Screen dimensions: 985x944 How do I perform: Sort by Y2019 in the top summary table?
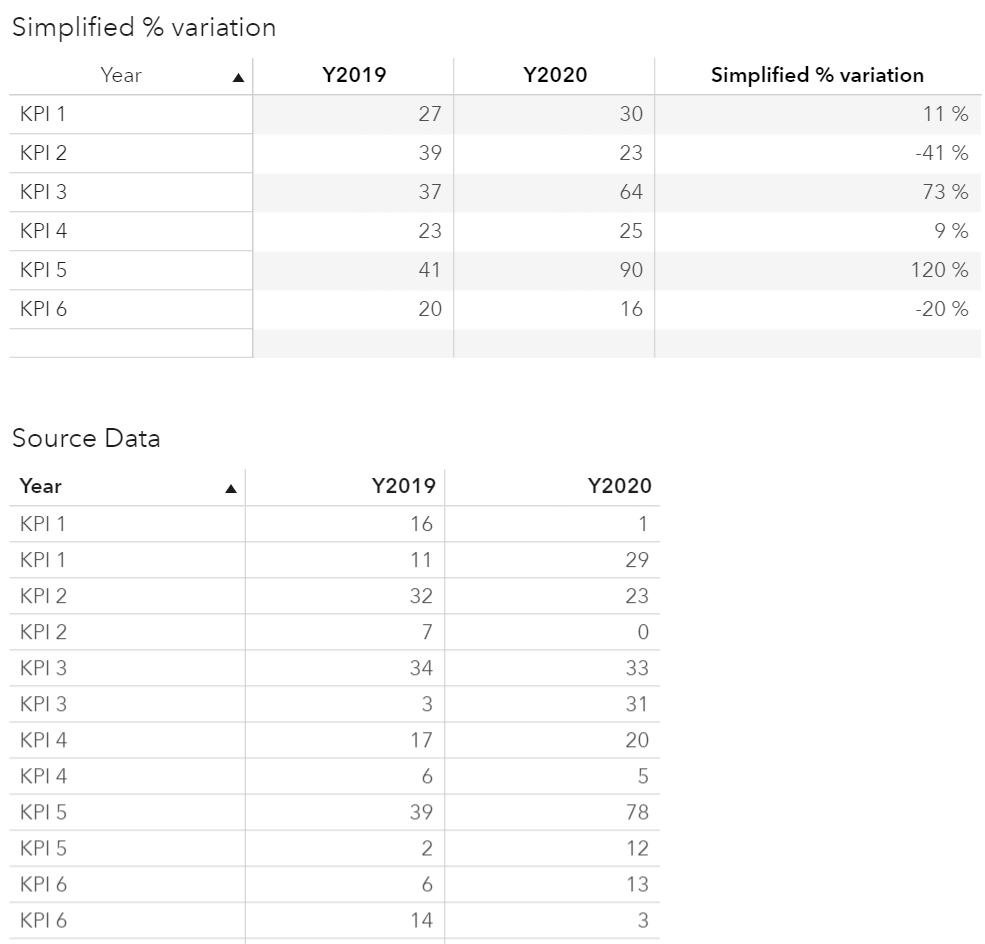tap(354, 75)
